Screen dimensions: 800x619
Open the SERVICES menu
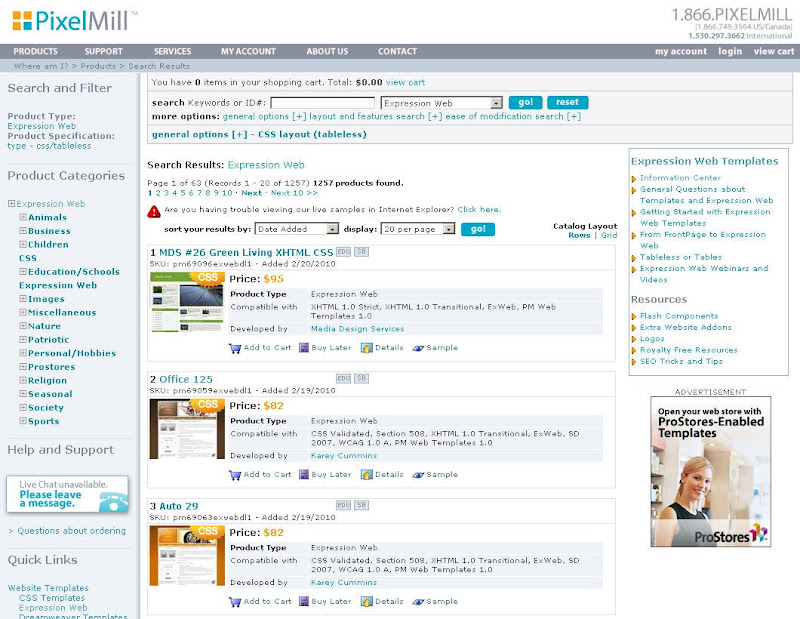pos(172,51)
